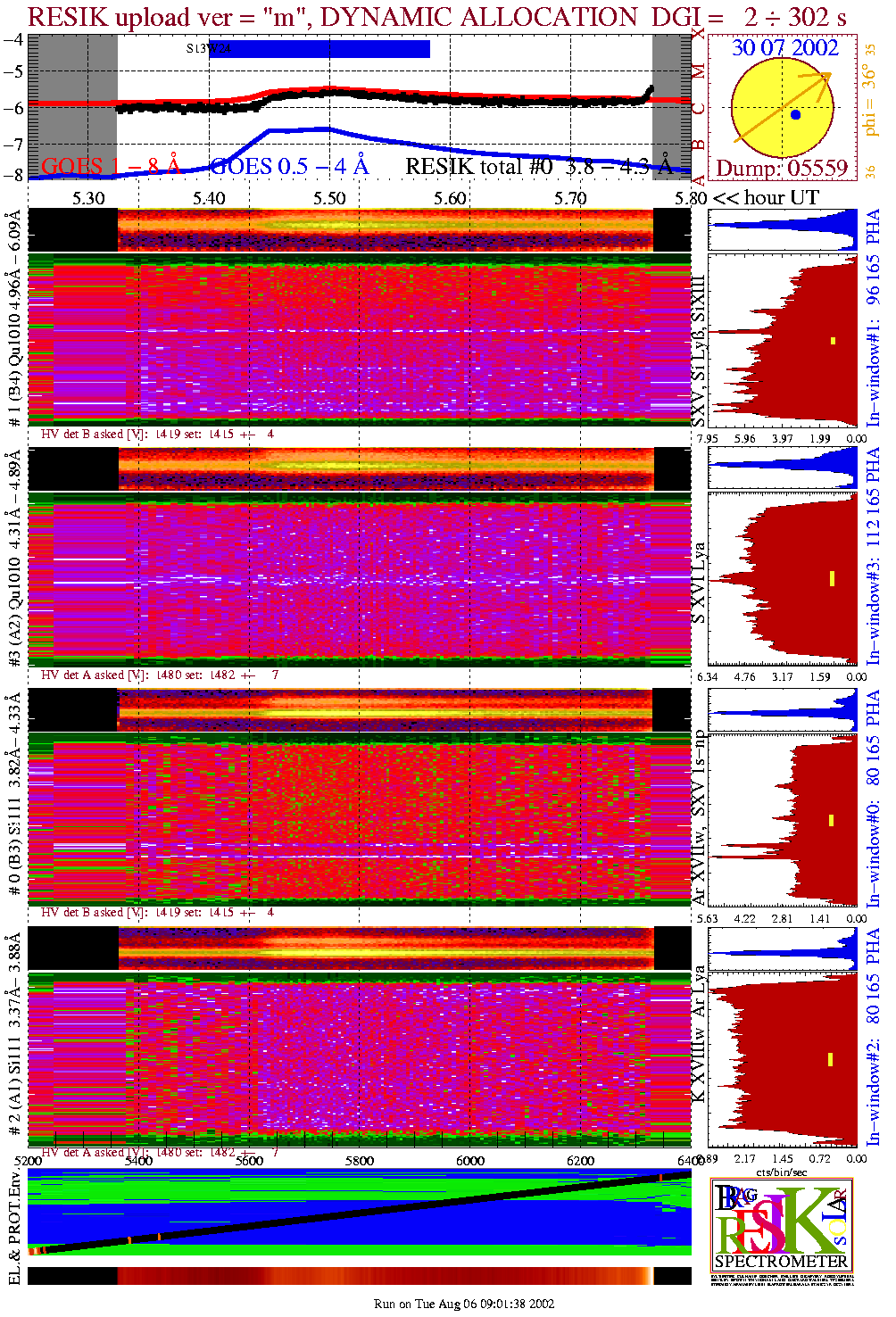Select the yellow marker in In-window#1 spectrum

click(x=833, y=340)
